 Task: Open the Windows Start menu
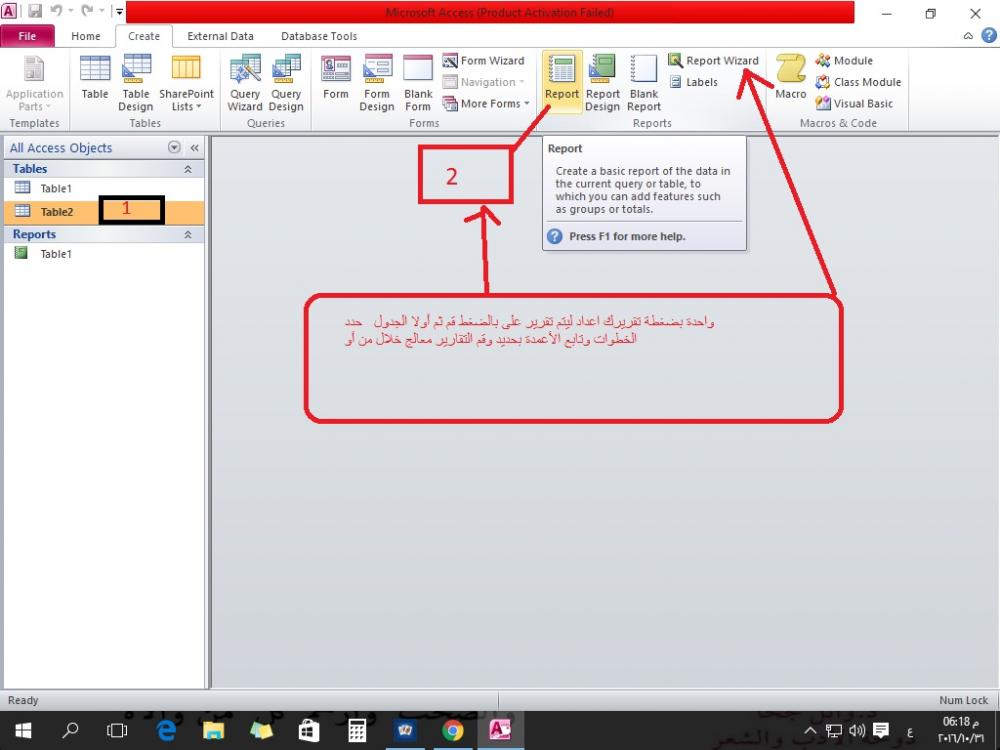click(23, 730)
